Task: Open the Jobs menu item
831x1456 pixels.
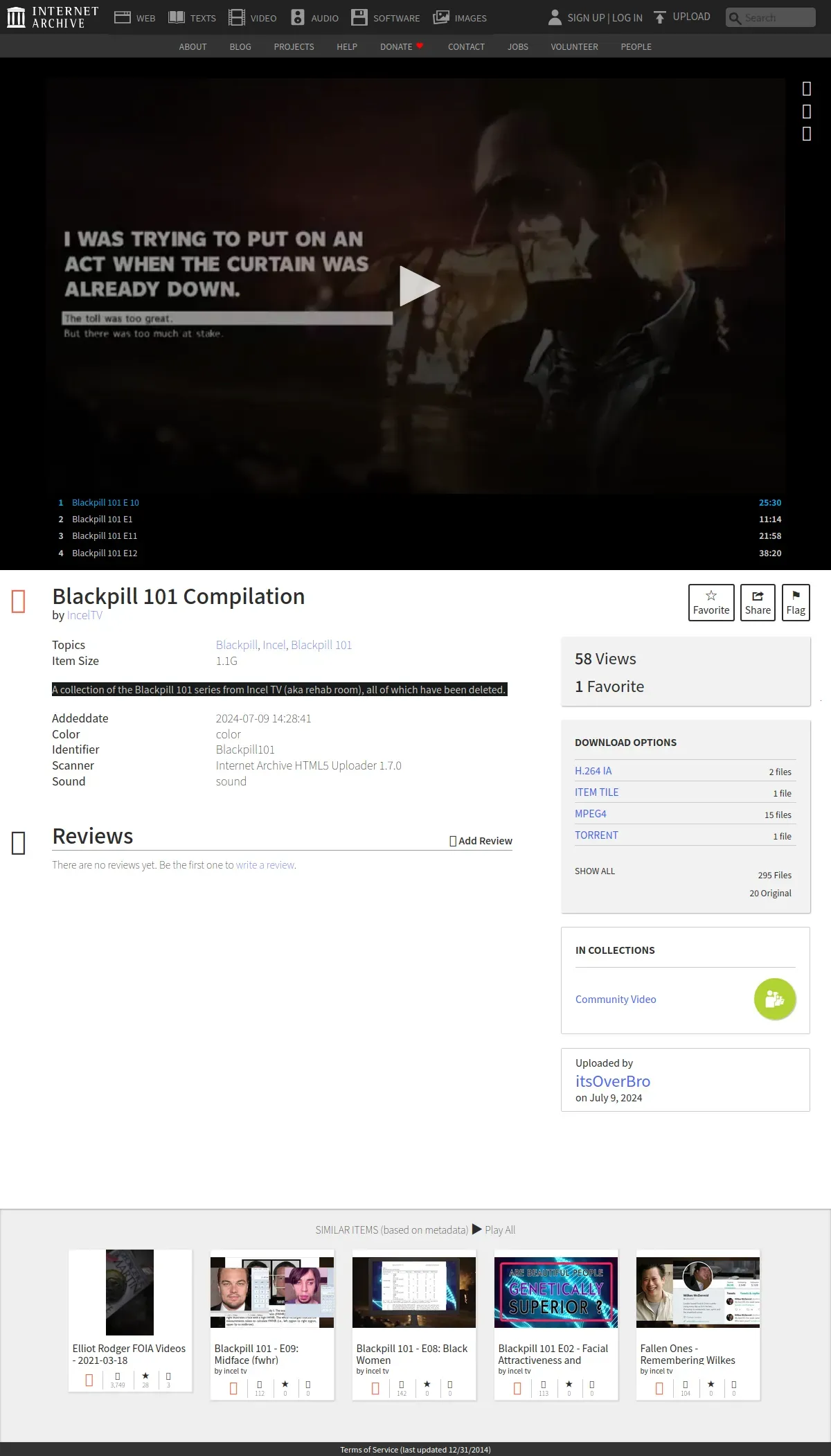Action: pos(518,46)
